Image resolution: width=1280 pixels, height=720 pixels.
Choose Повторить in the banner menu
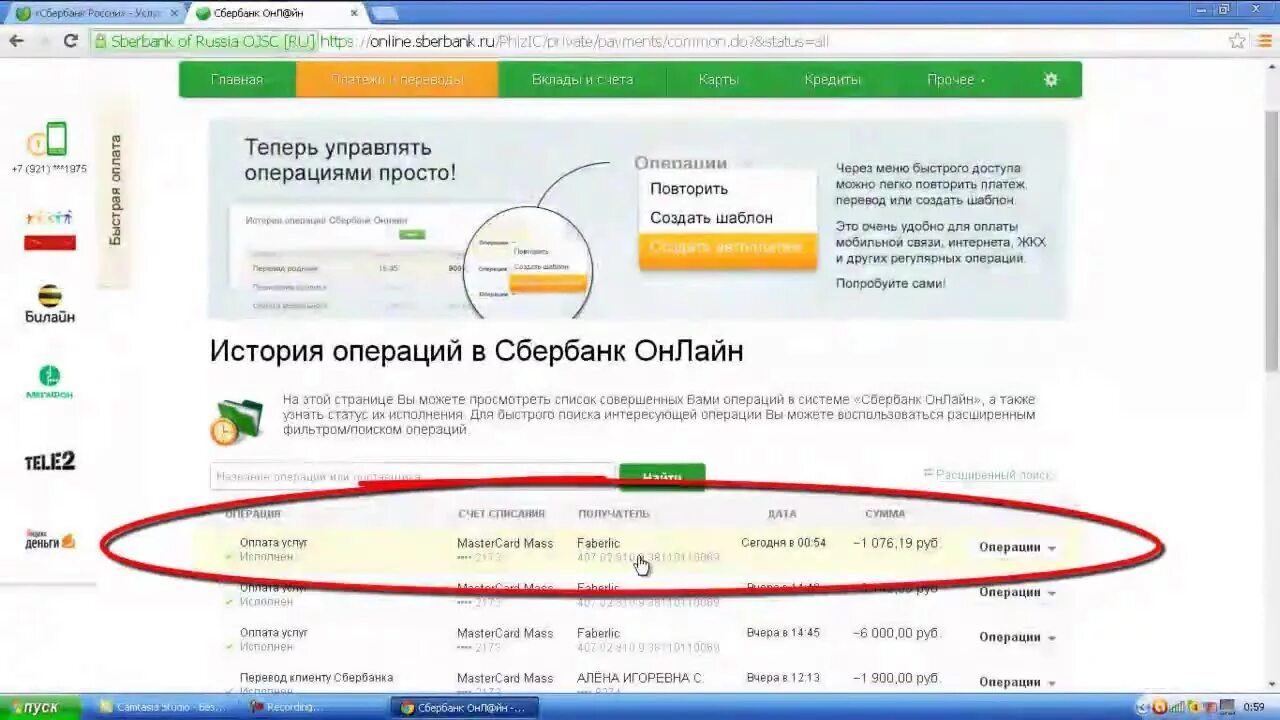coord(689,189)
